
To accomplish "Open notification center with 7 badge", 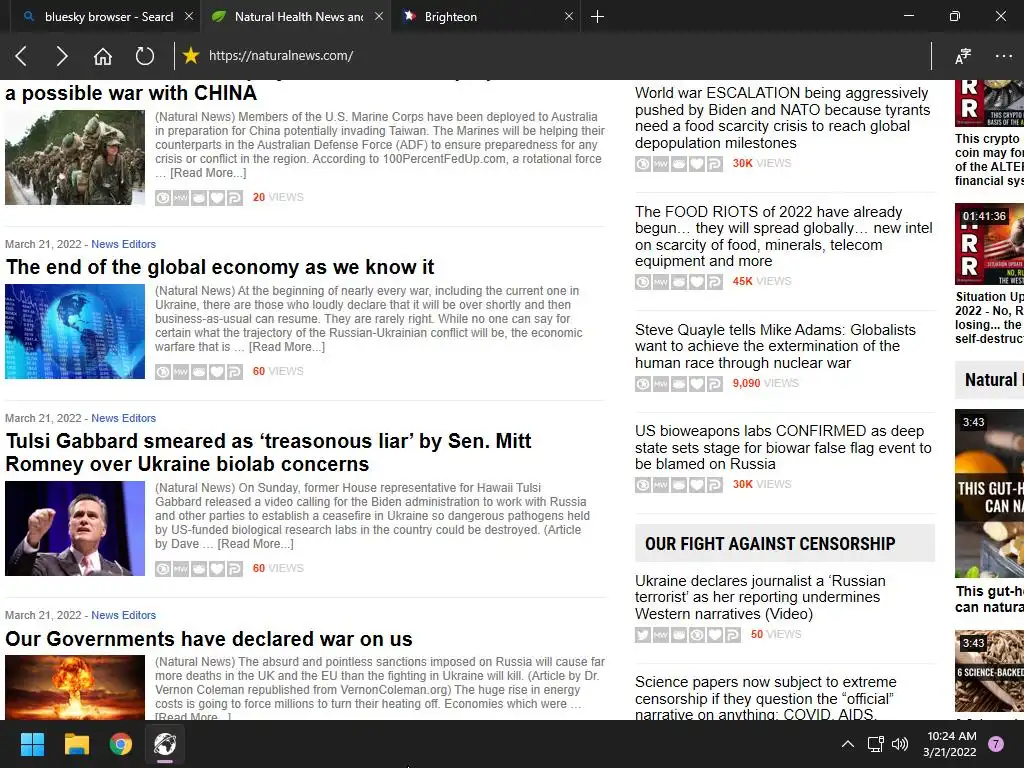I will (x=996, y=744).
